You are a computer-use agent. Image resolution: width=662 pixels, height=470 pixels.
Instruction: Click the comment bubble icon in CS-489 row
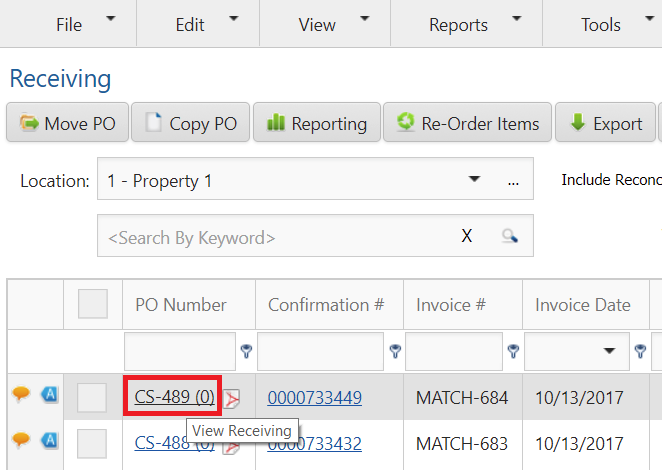[20, 396]
